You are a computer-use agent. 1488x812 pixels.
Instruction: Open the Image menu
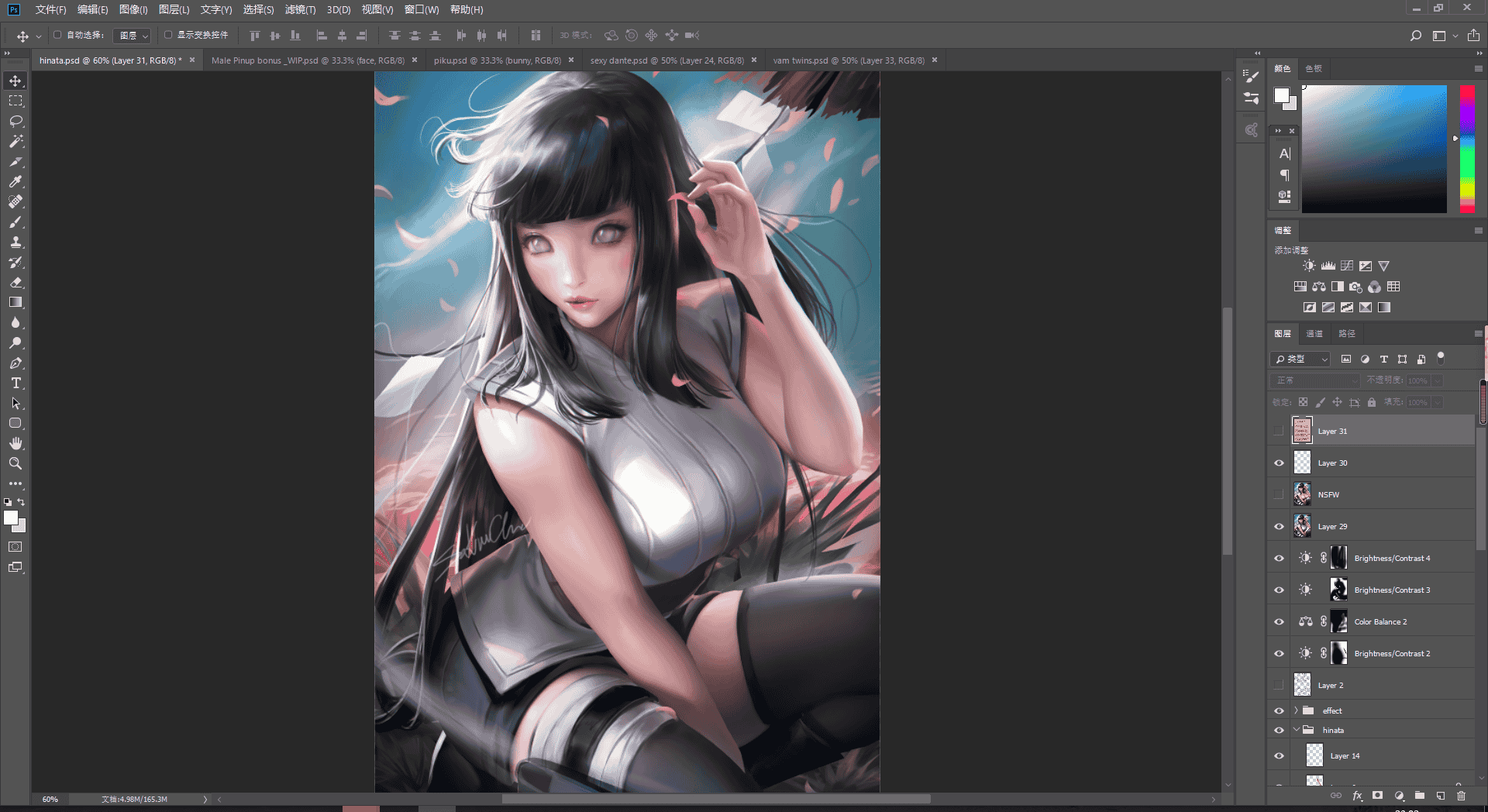pos(133,9)
